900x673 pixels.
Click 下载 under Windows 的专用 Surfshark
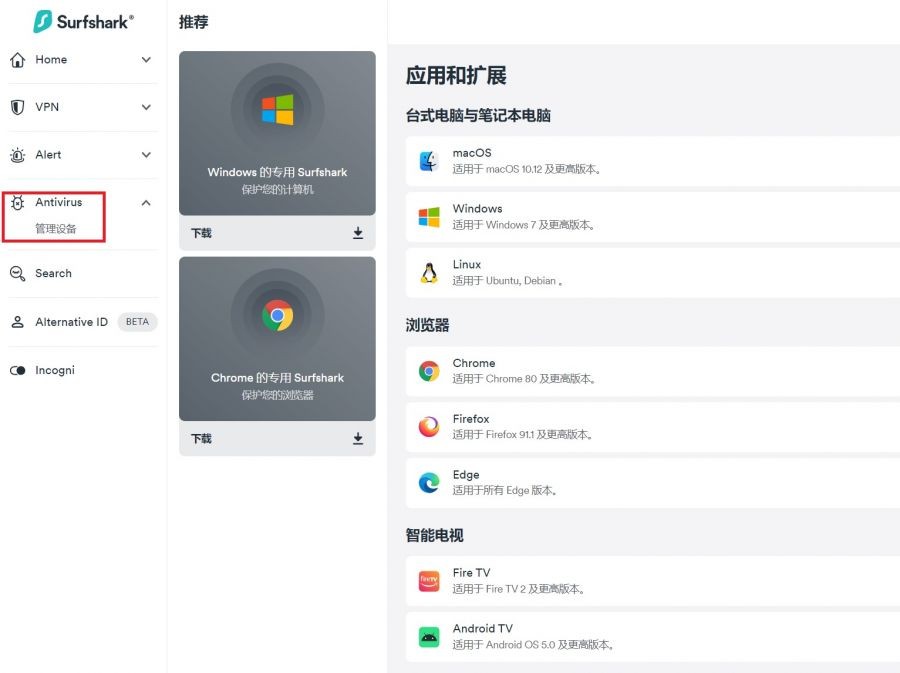[x=202, y=233]
